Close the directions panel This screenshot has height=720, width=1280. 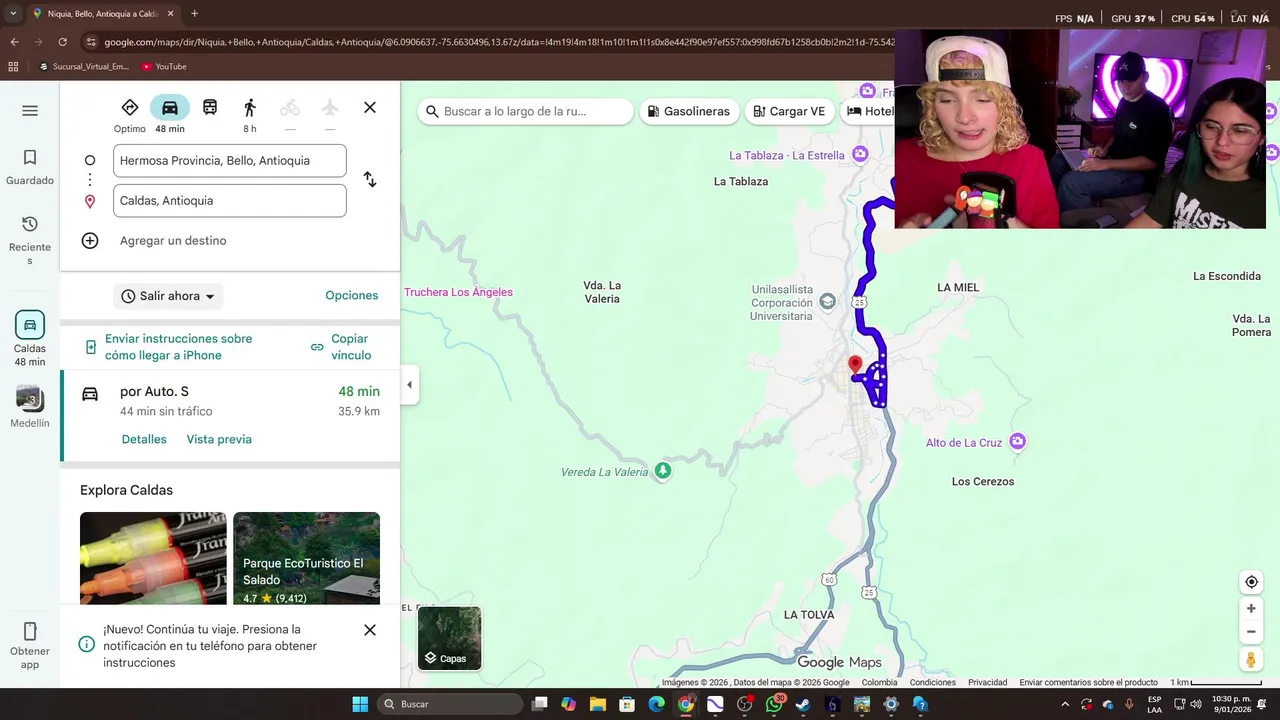pos(370,108)
